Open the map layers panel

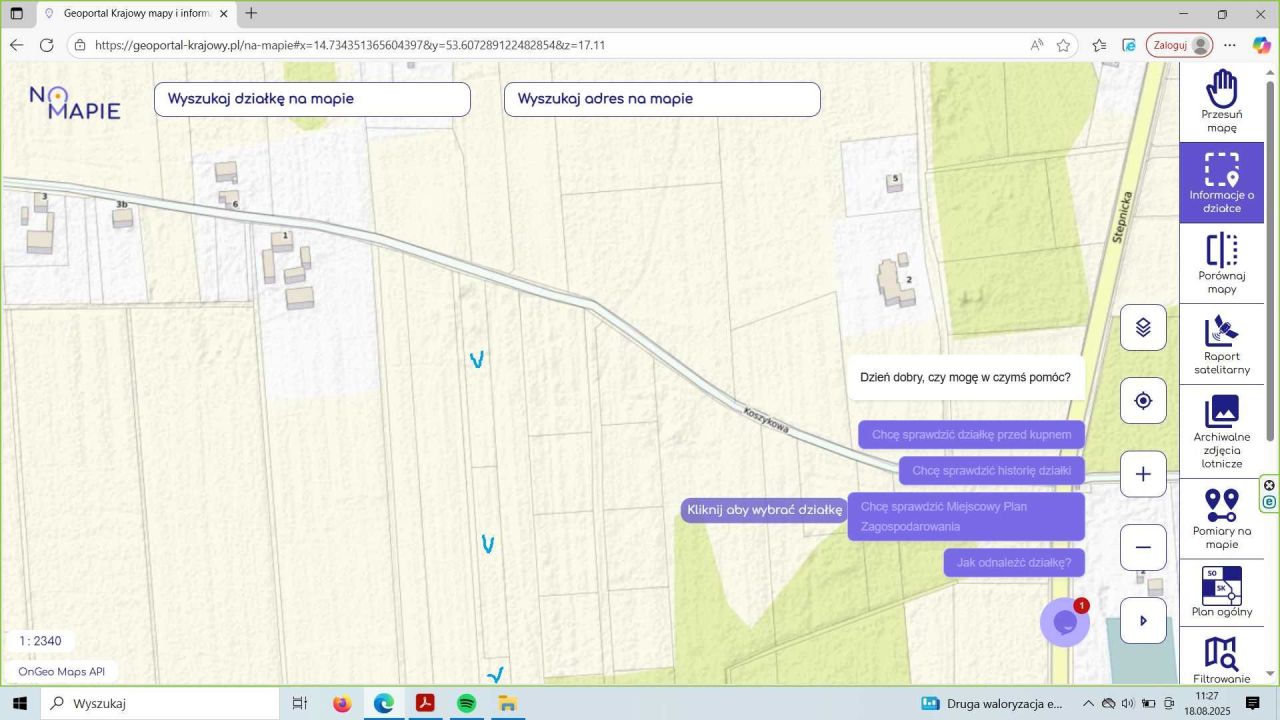coord(1143,327)
